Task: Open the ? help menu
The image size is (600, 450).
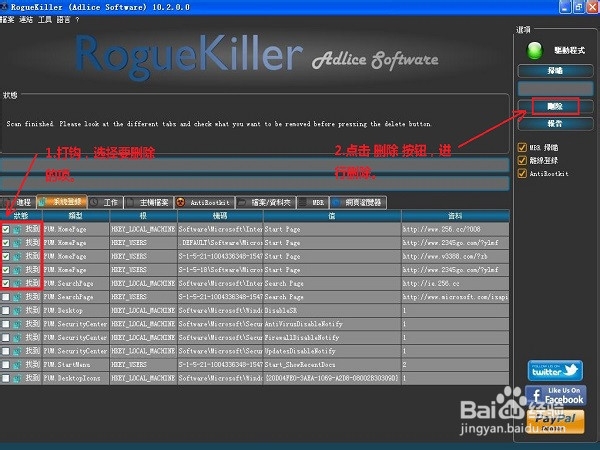Action: click(x=77, y=20)
